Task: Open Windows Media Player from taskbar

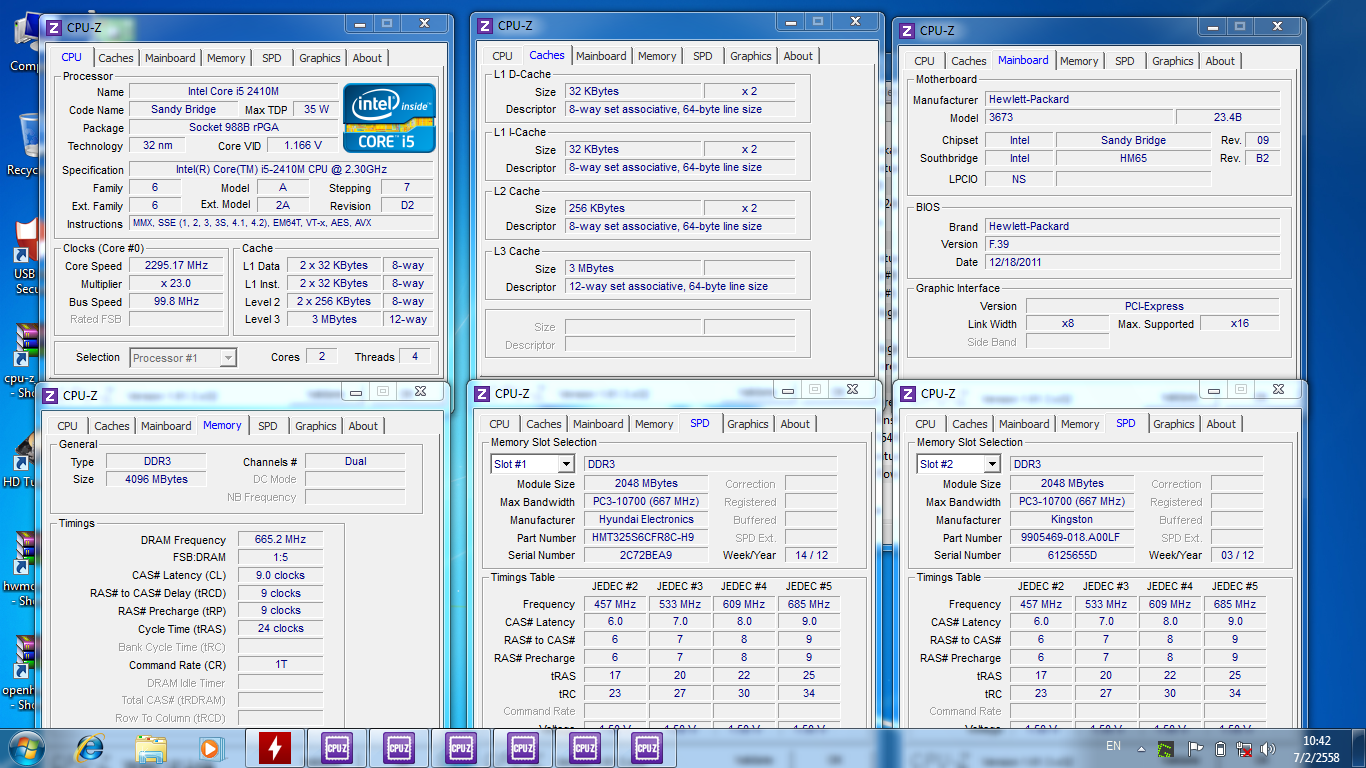Action: click(209, 747)
